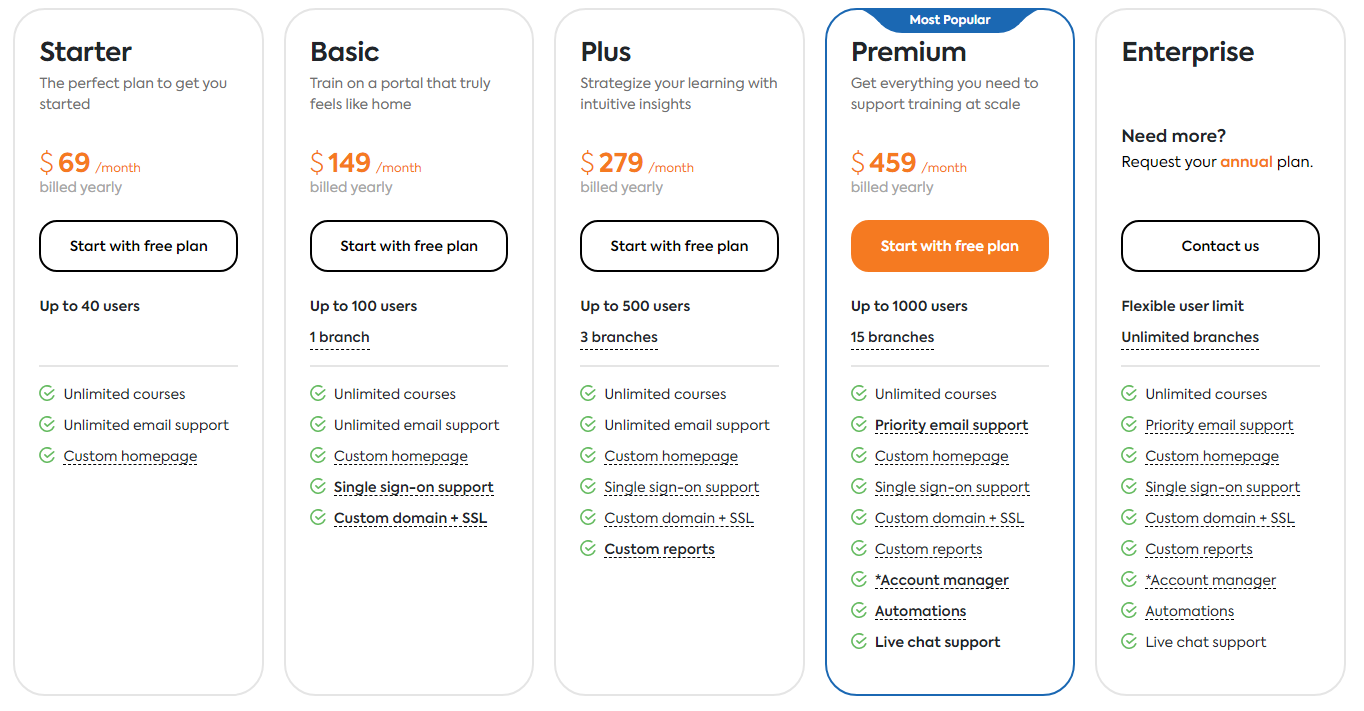Click the Automations feature in Premium plan
Image resolution: width=1364 pixels, height=711 pixels.
pyautogui.click(x=920, y=611)
